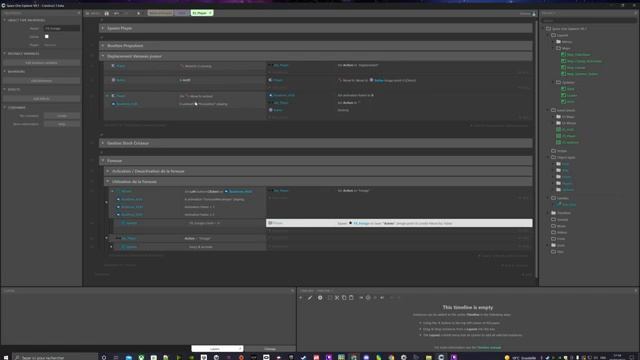
Task: Click Add effects button
Action: click(x=41, y=99)
